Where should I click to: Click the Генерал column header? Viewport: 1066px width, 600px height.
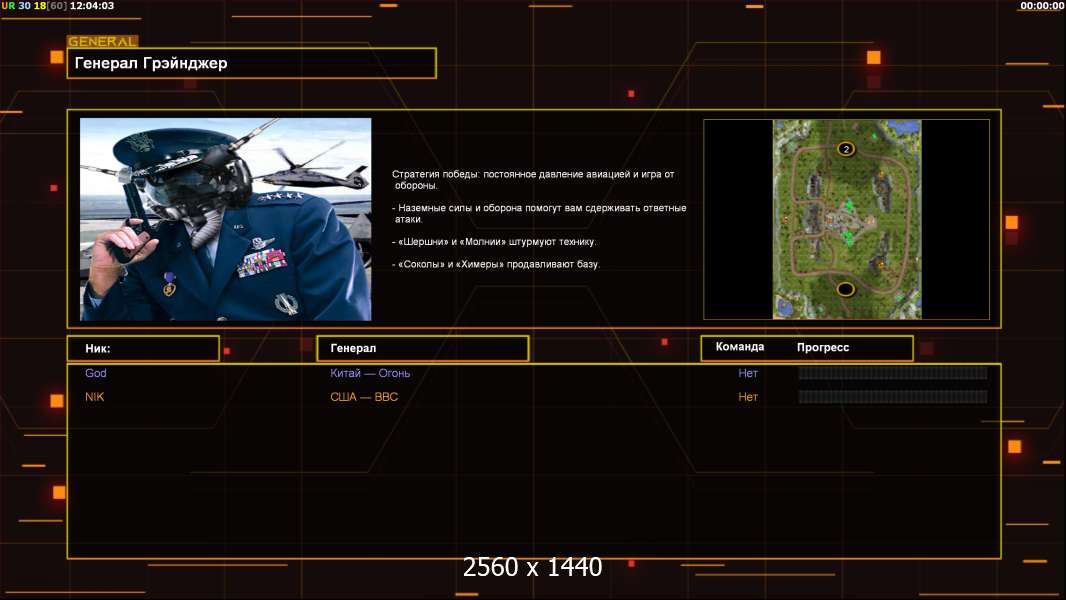pyautogui.click(x=422, y=348)
